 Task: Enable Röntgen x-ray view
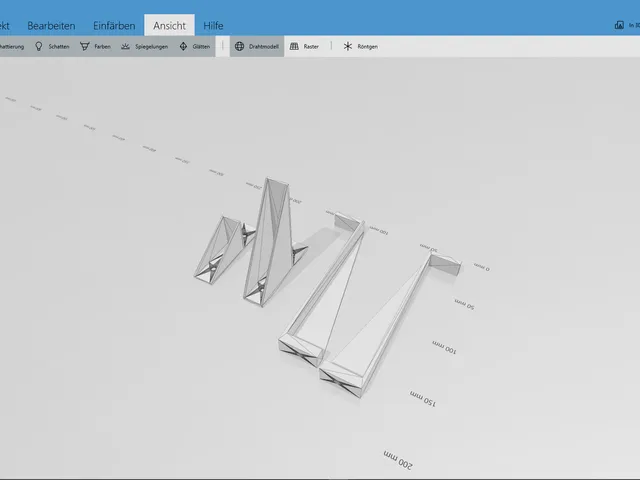(x=360, y=46)
